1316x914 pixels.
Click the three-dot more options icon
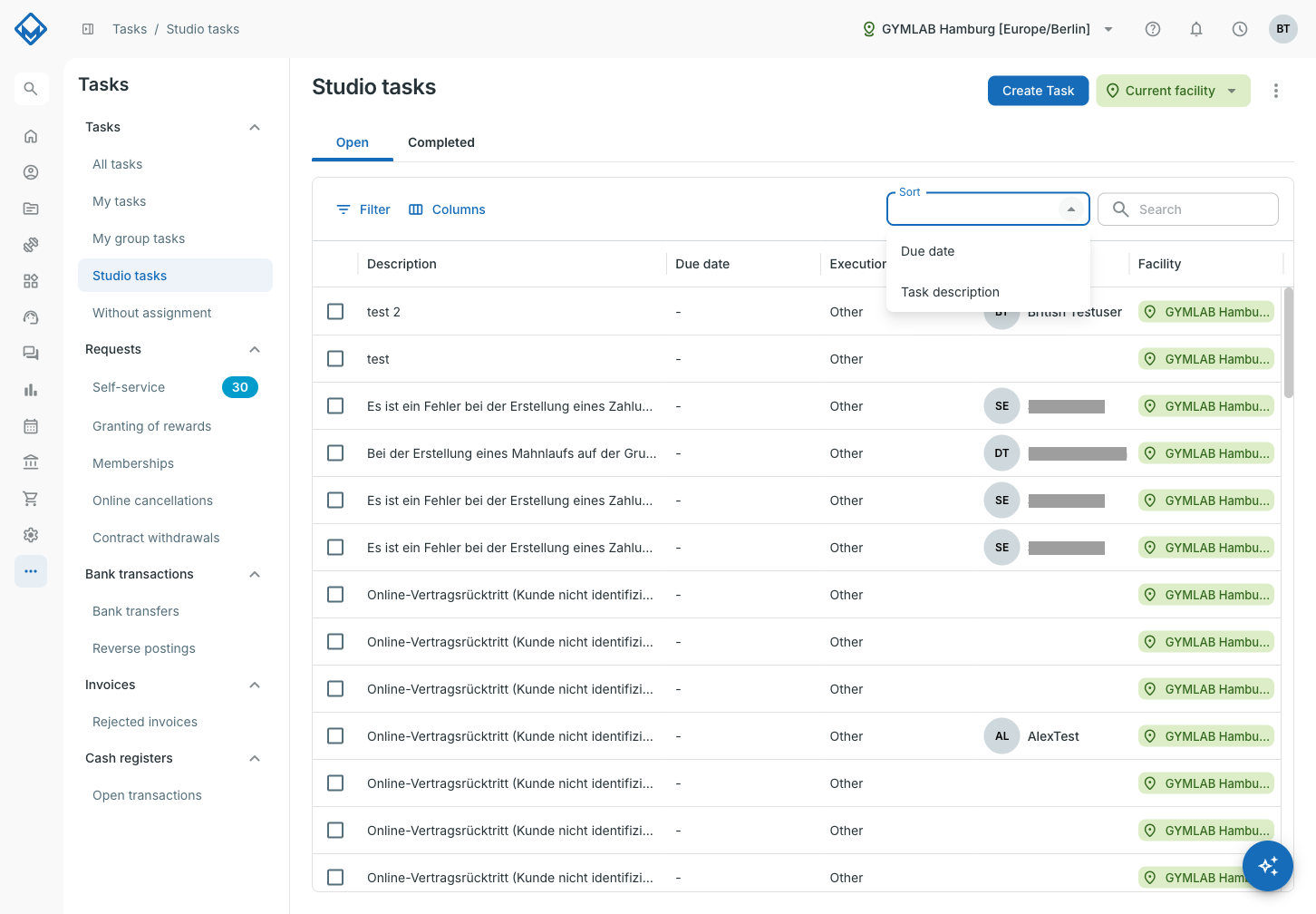1276,91
